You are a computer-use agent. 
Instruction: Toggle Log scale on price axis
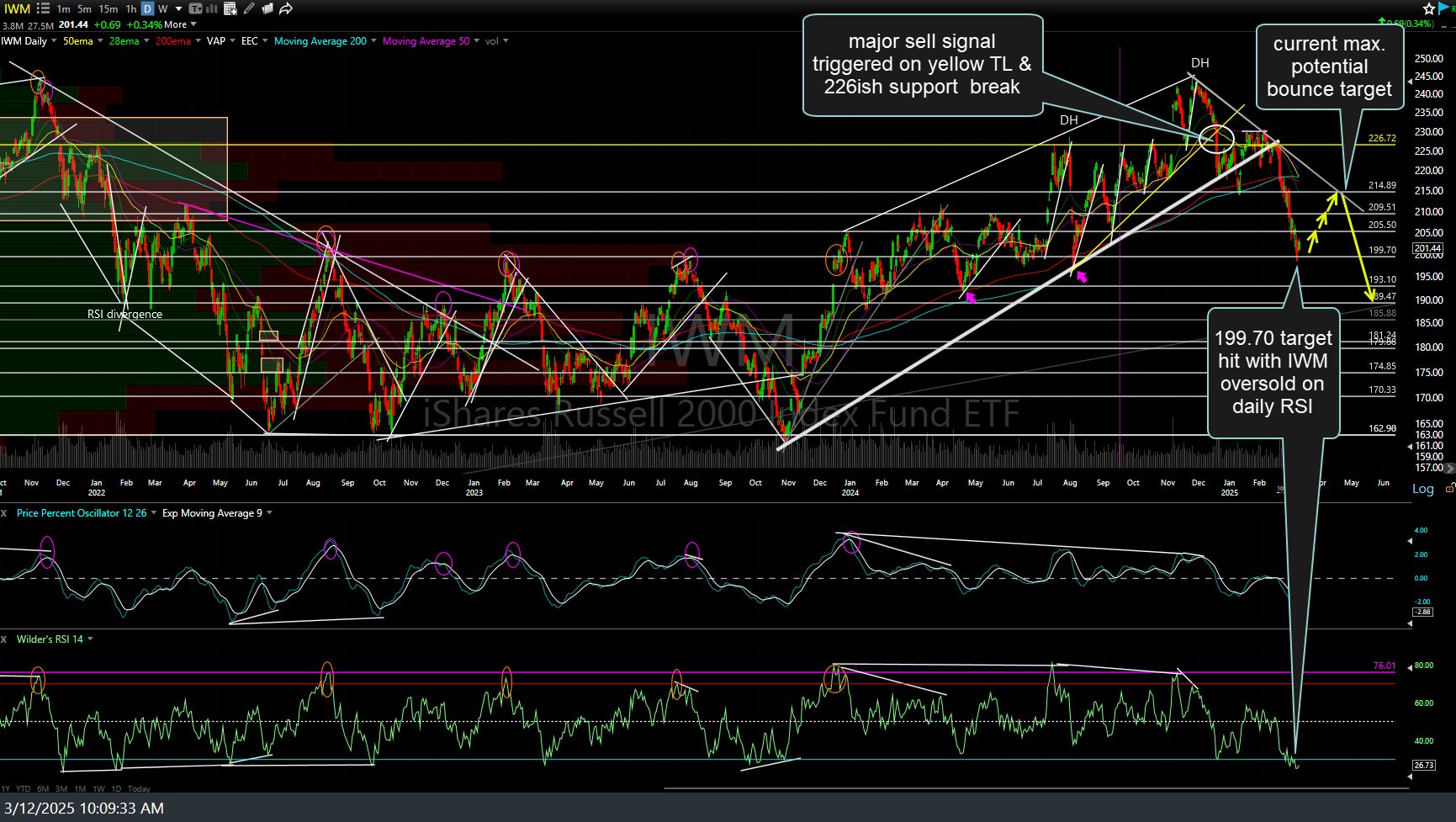pos(1422,489)
